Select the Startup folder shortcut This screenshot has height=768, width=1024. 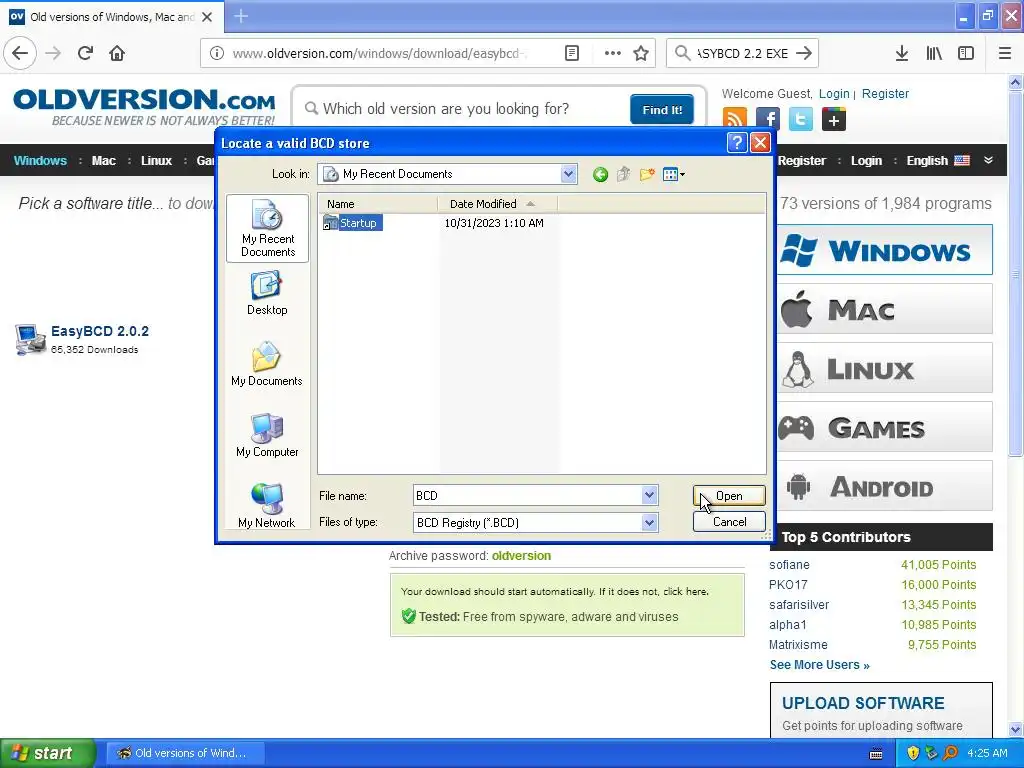pyautogui.click(x=351, y=223)
